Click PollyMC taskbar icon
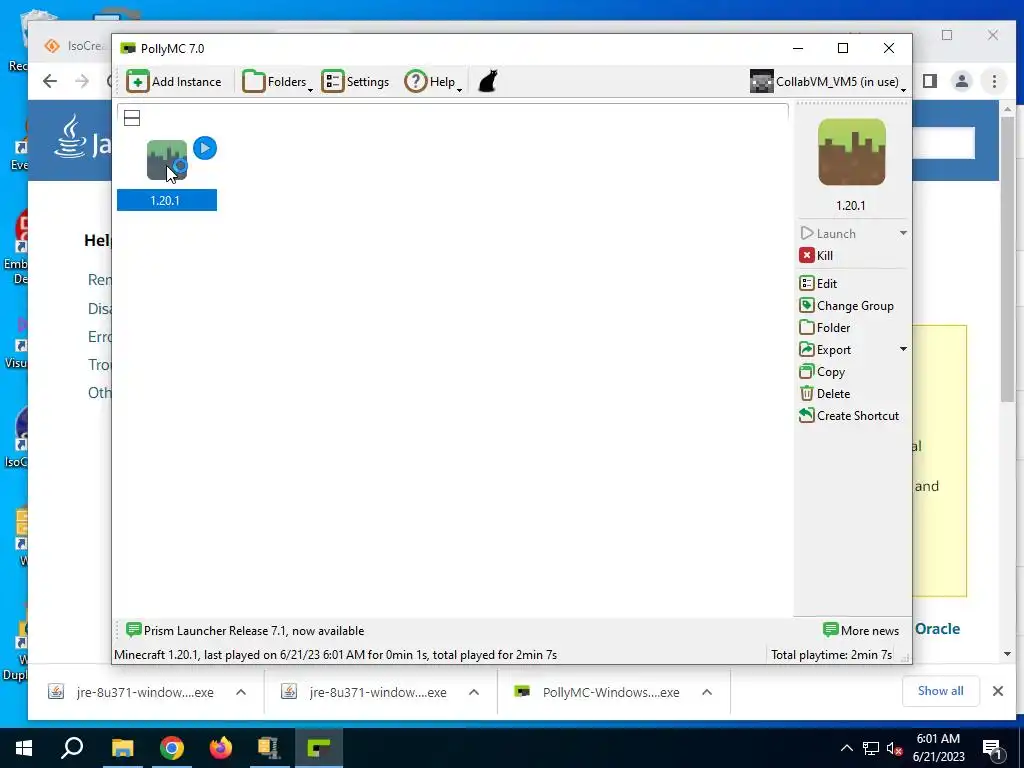 [319, 748]
